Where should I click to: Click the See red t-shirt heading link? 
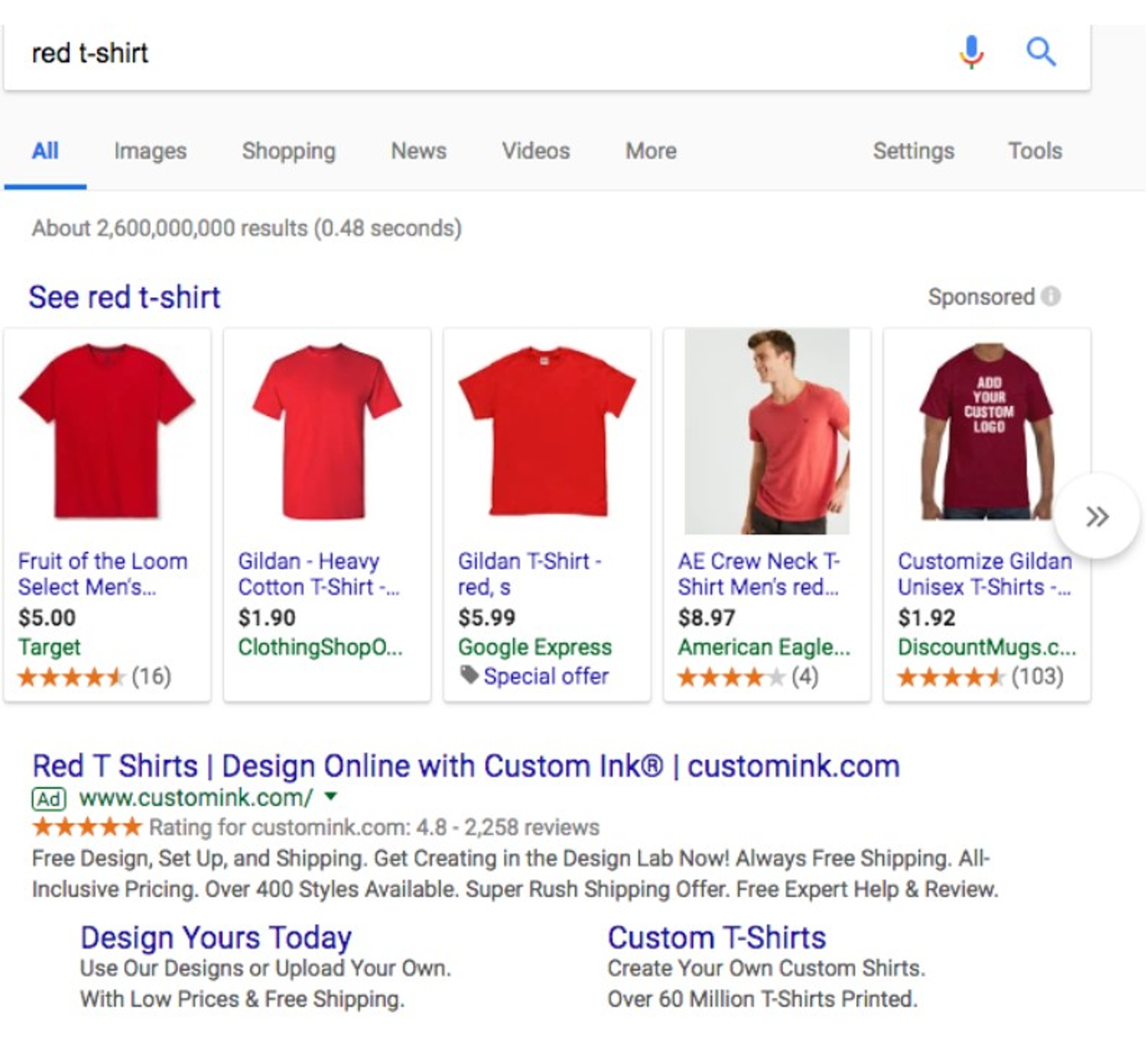point(124,297)
